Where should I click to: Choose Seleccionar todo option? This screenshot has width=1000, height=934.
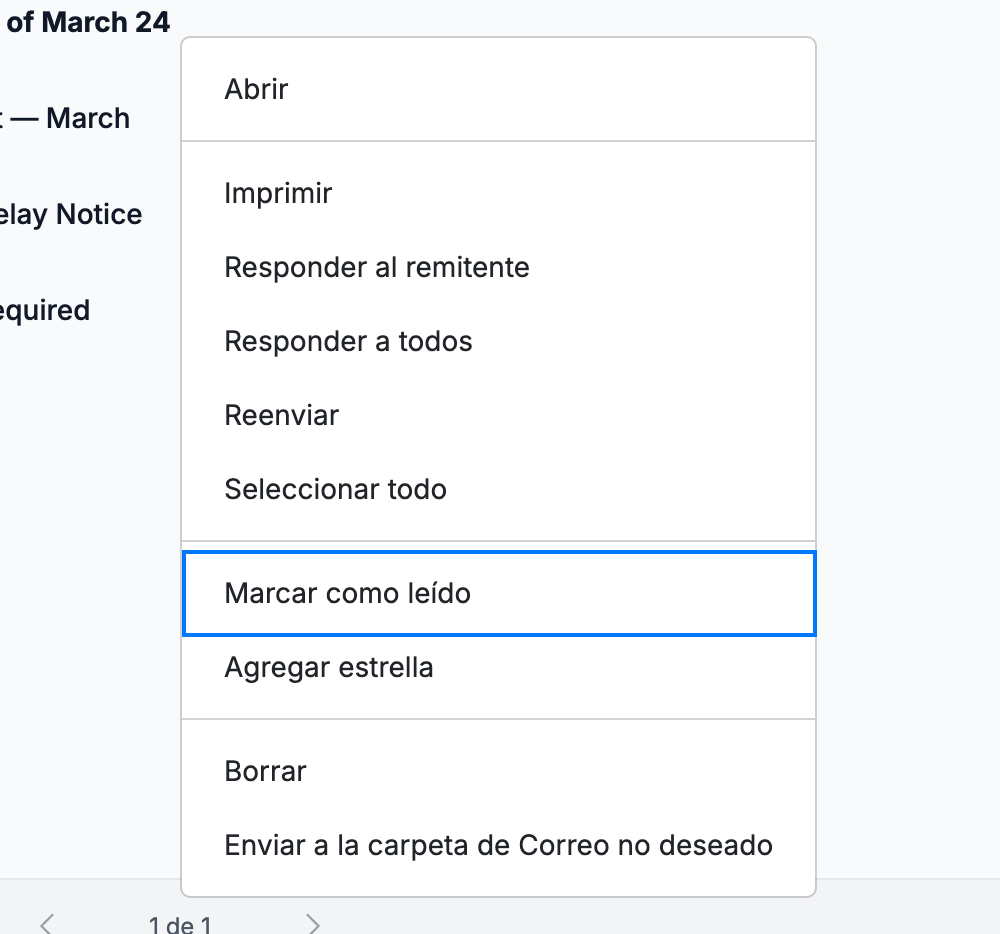(x=499, y=489)
